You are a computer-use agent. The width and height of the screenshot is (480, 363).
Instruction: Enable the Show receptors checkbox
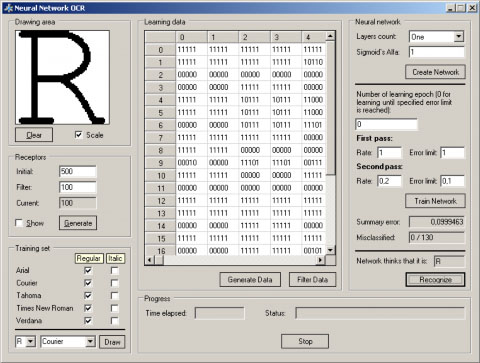(x=19, y=223)
